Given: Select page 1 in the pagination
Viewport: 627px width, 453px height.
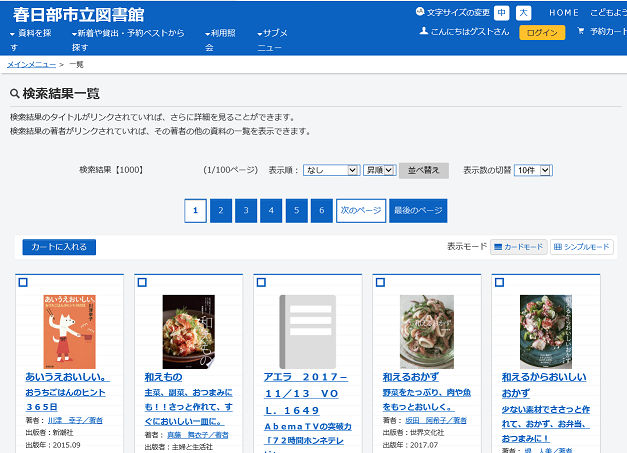Looking at the screenshot, I should [x=195, y=211].
